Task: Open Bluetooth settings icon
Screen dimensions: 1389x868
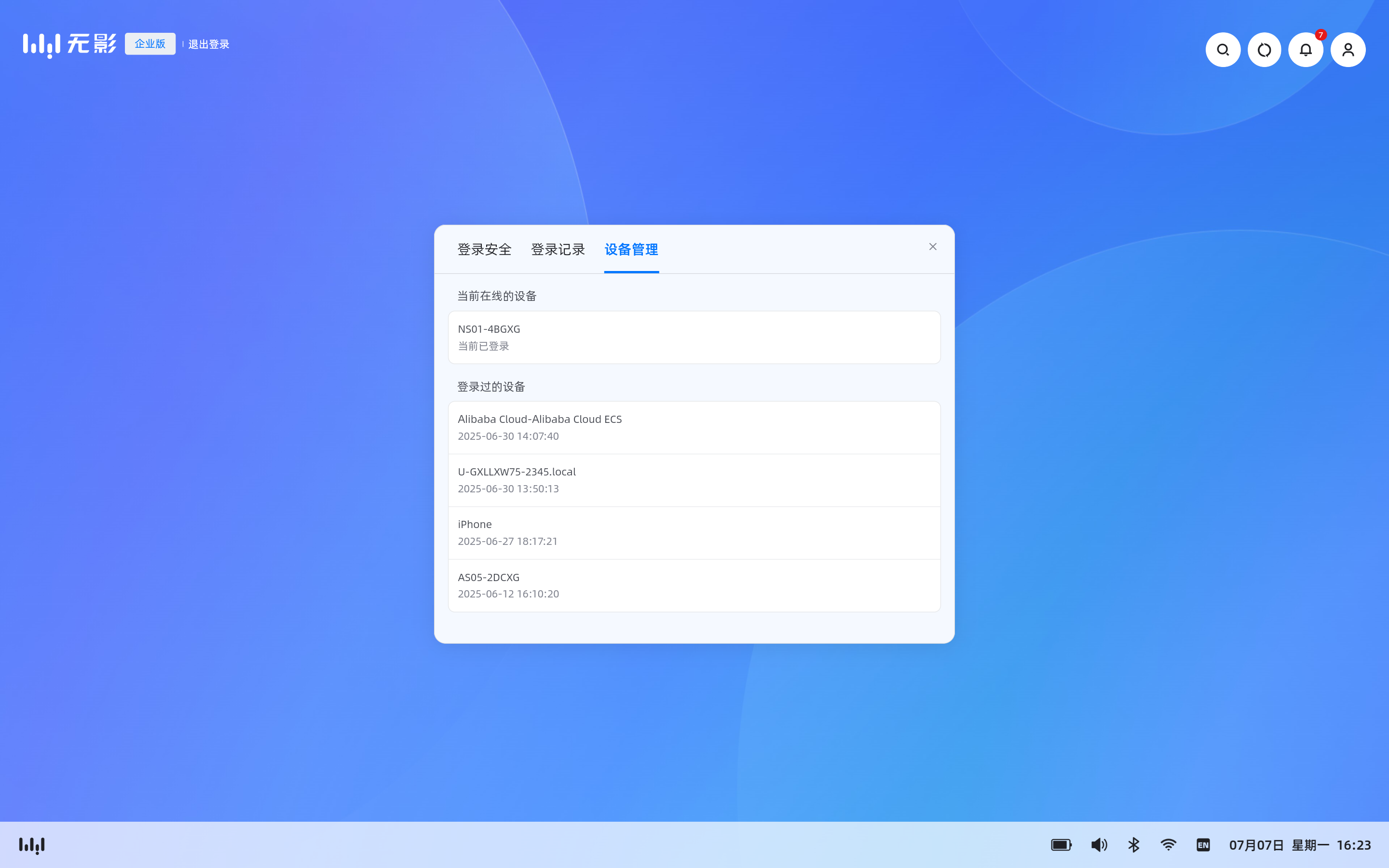Action: click(x=1133, y=845)
